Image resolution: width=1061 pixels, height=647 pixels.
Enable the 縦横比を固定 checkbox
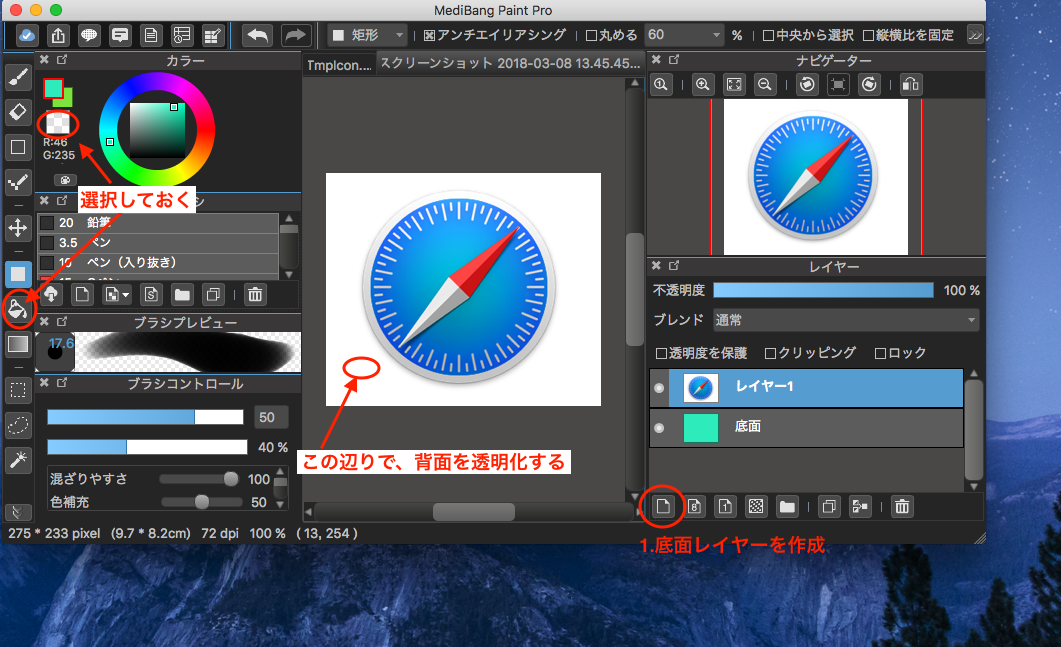pyautogui.click(x=868, y=35)
